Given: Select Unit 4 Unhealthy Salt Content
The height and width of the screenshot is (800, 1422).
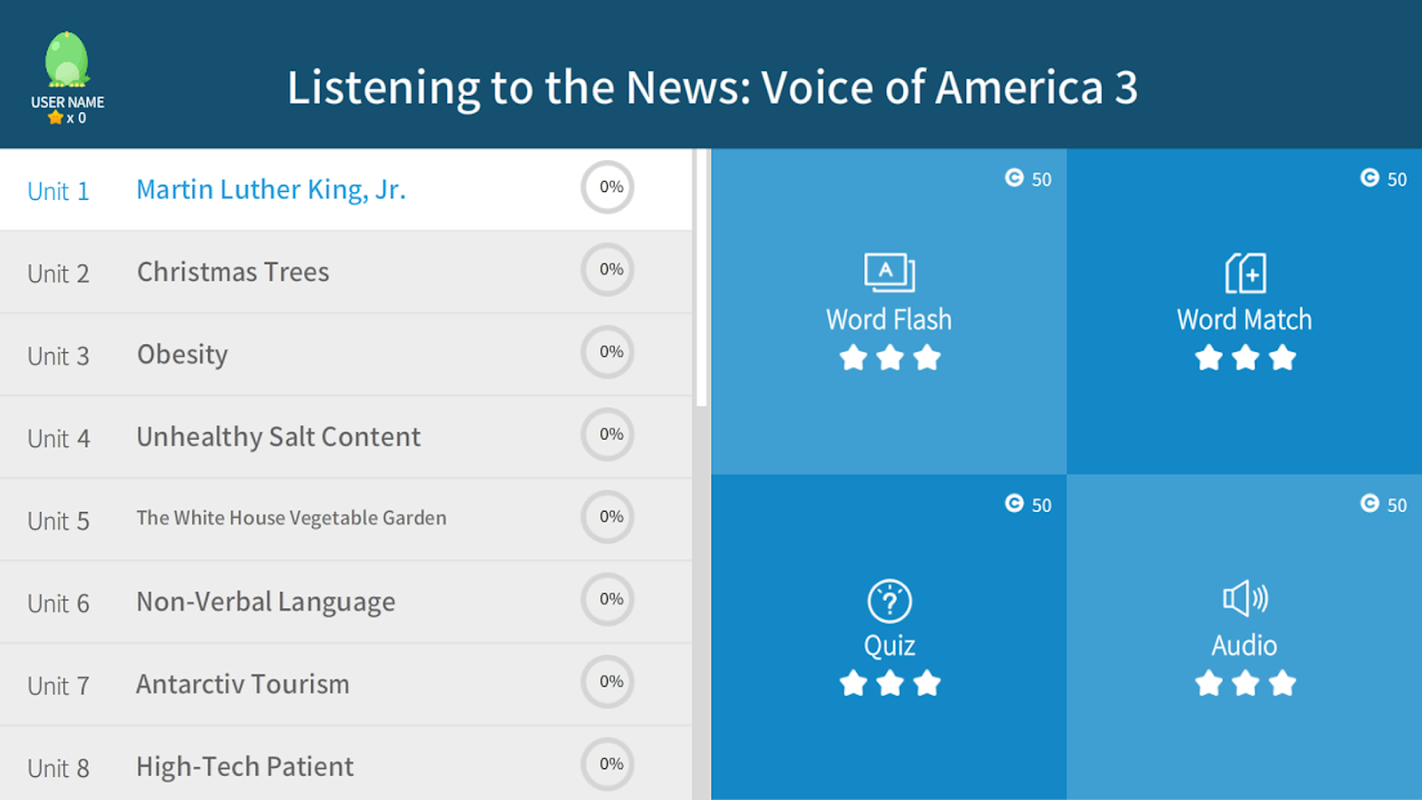Looking at the screenshot, I should (346, 437).
